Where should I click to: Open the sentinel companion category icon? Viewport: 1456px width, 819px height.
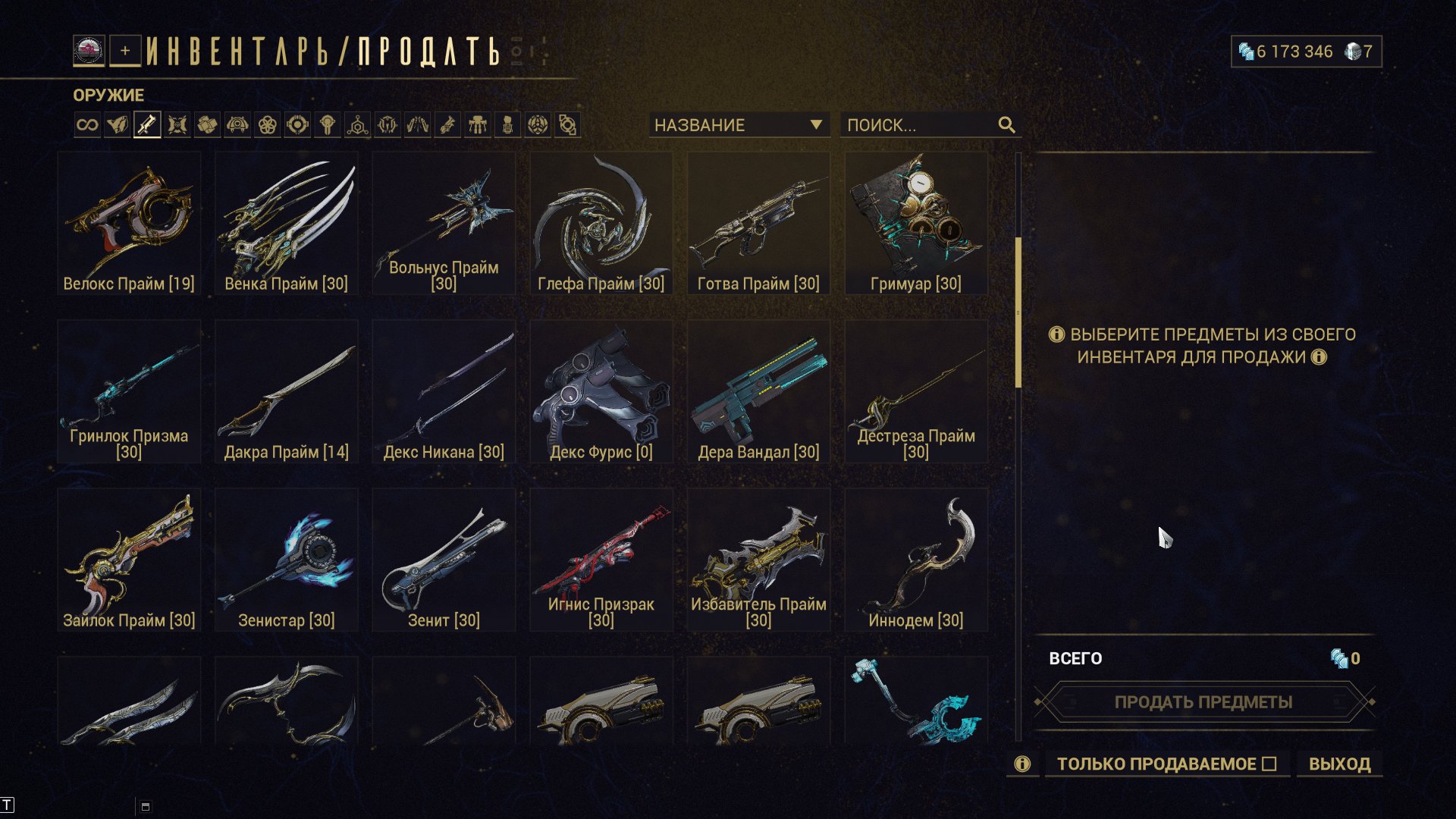click(237, 125)
